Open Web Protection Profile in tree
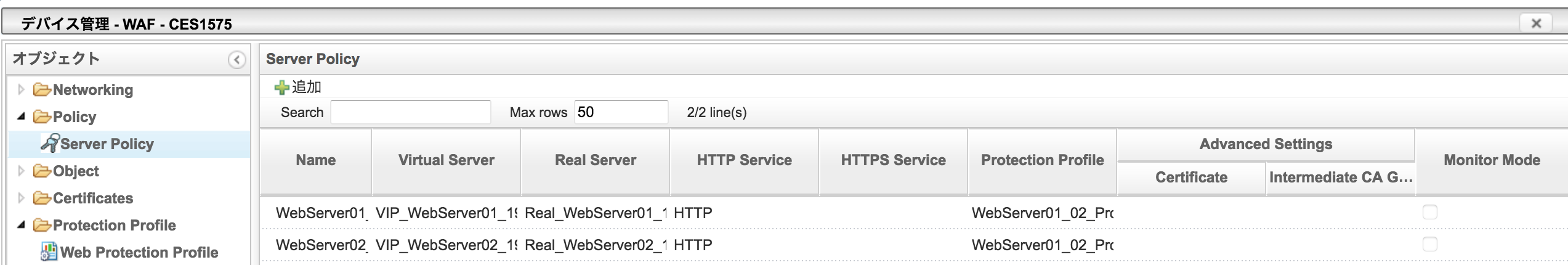Screen dimensions: 1568x265 pyautogui.click(x=139, y=252)
